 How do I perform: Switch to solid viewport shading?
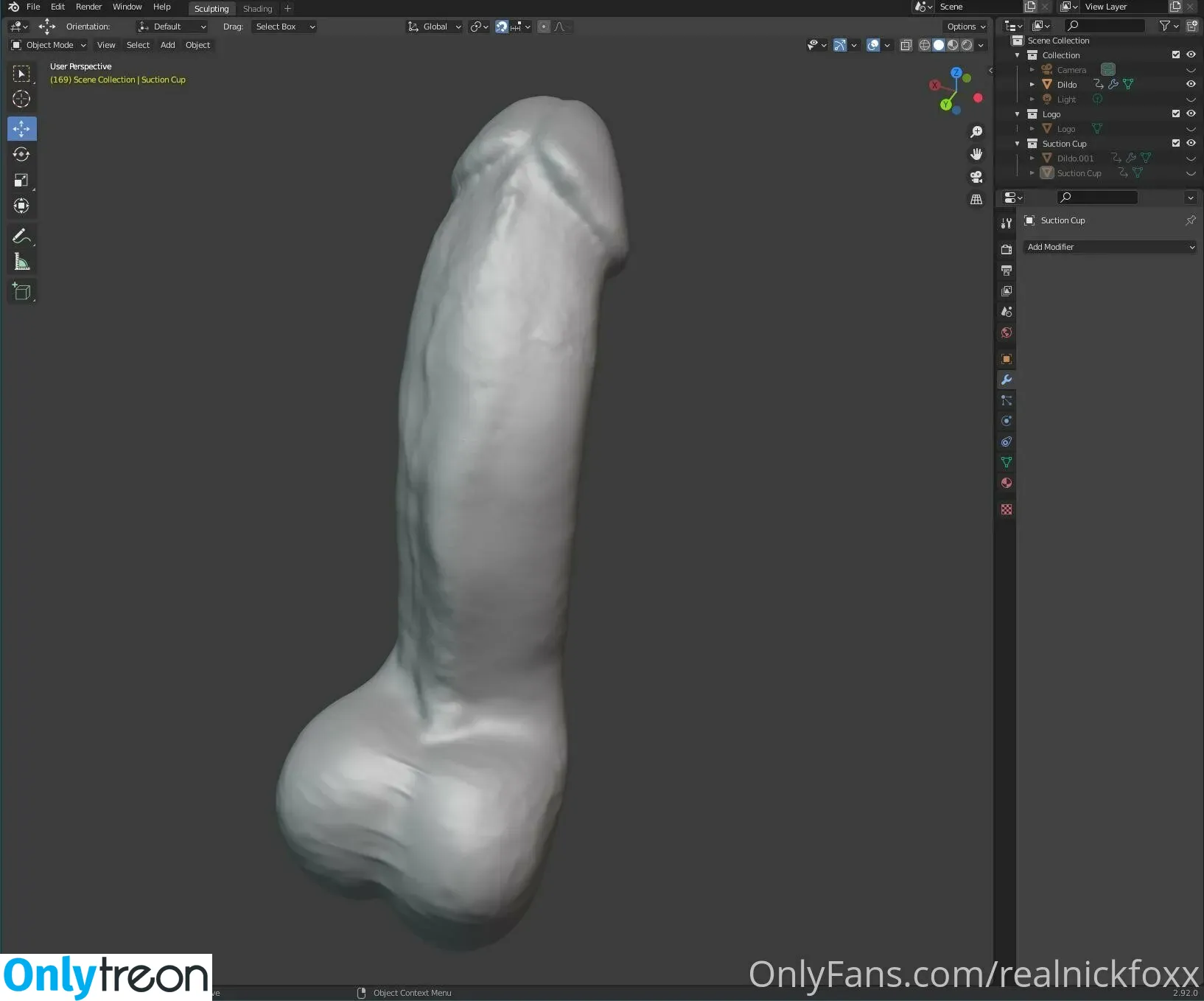(939, 45)
